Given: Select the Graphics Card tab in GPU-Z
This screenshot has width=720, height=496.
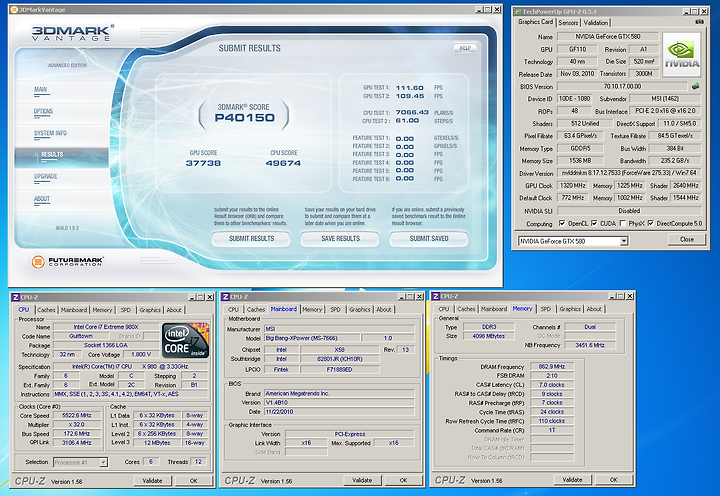Looking at the screenshot, I should tap(535, 22).
